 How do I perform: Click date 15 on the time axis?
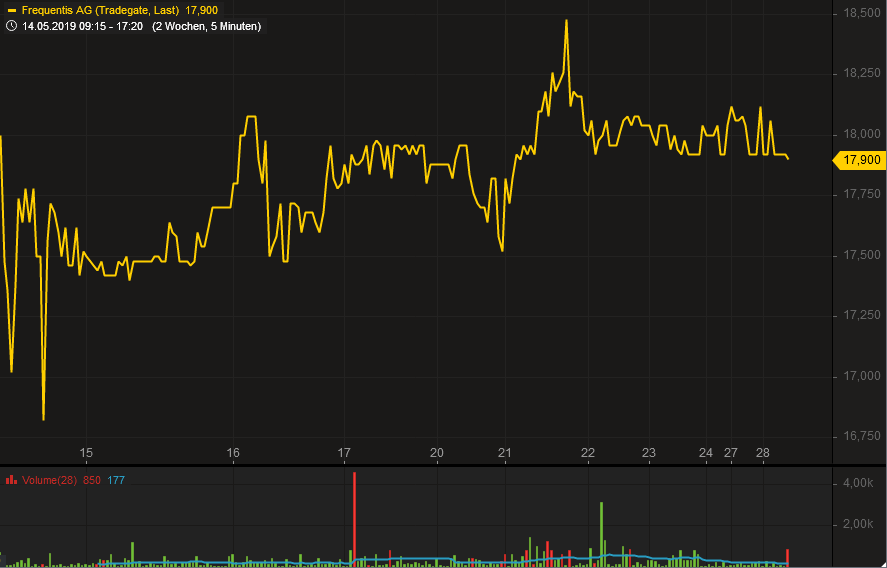point(86,453)
